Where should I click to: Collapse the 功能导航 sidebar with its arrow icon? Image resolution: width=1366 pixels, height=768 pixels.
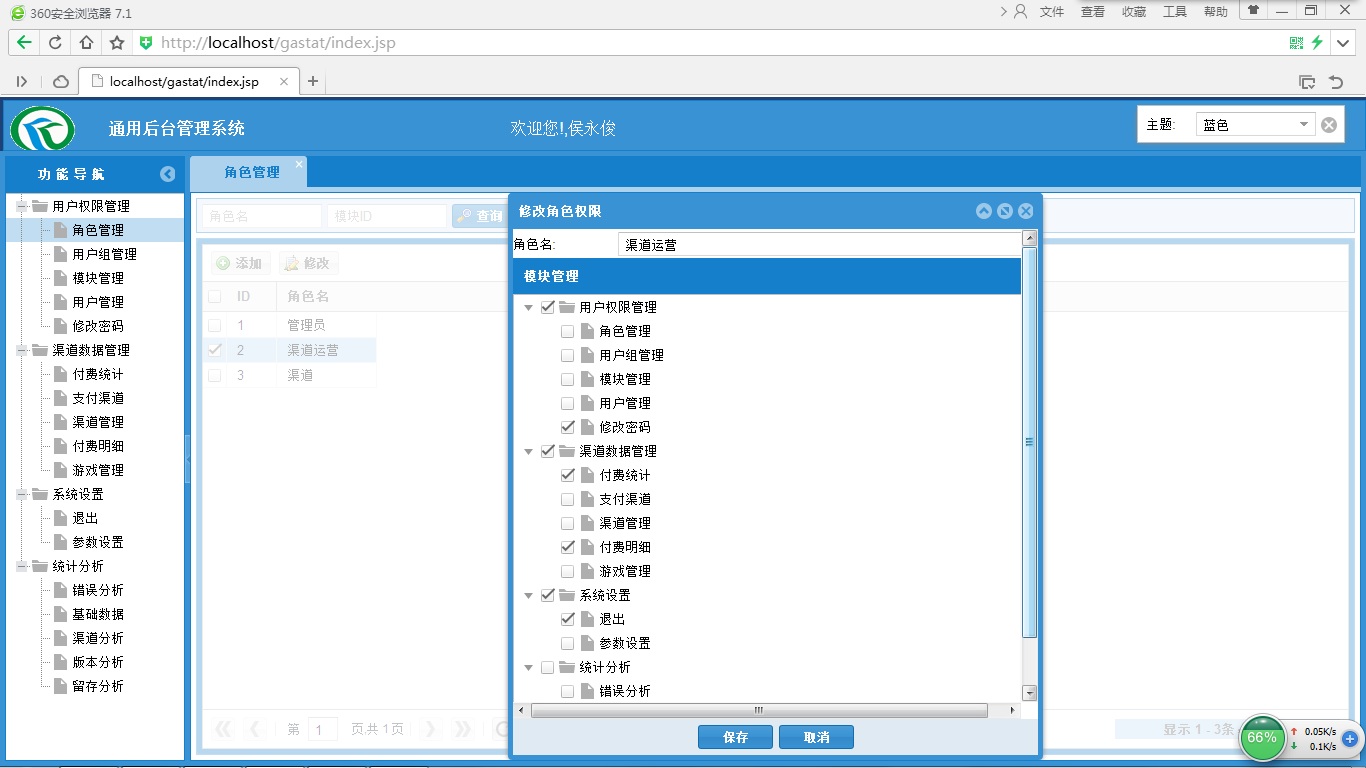[167, 173]
